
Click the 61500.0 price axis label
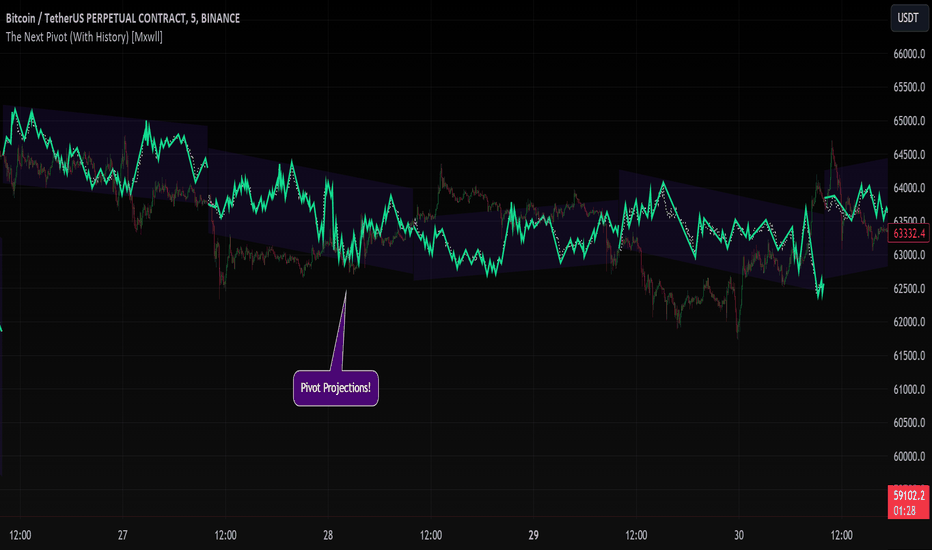[909, 356]
